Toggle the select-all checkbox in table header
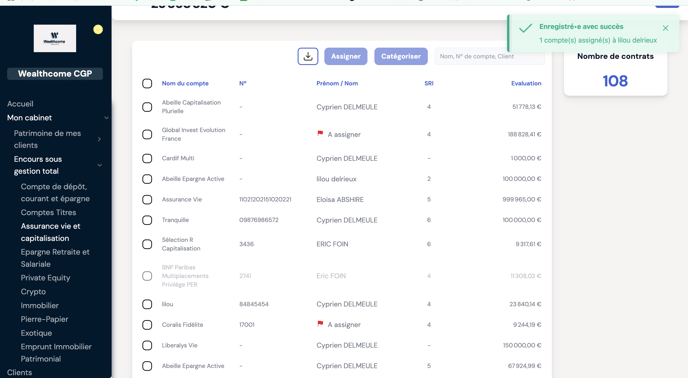 coord(147,83)
